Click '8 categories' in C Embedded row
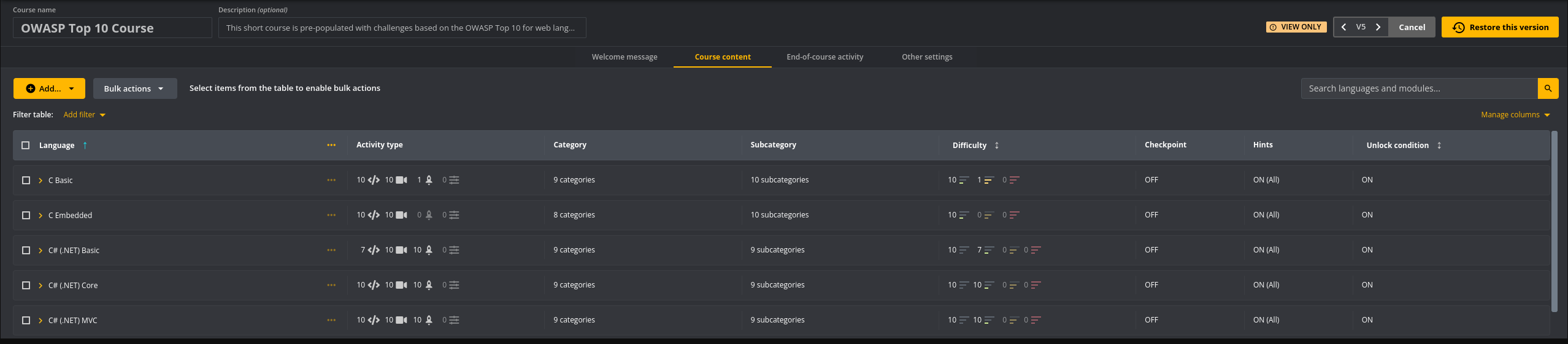This screenshot has height=344, width=1568. [574, 215]
